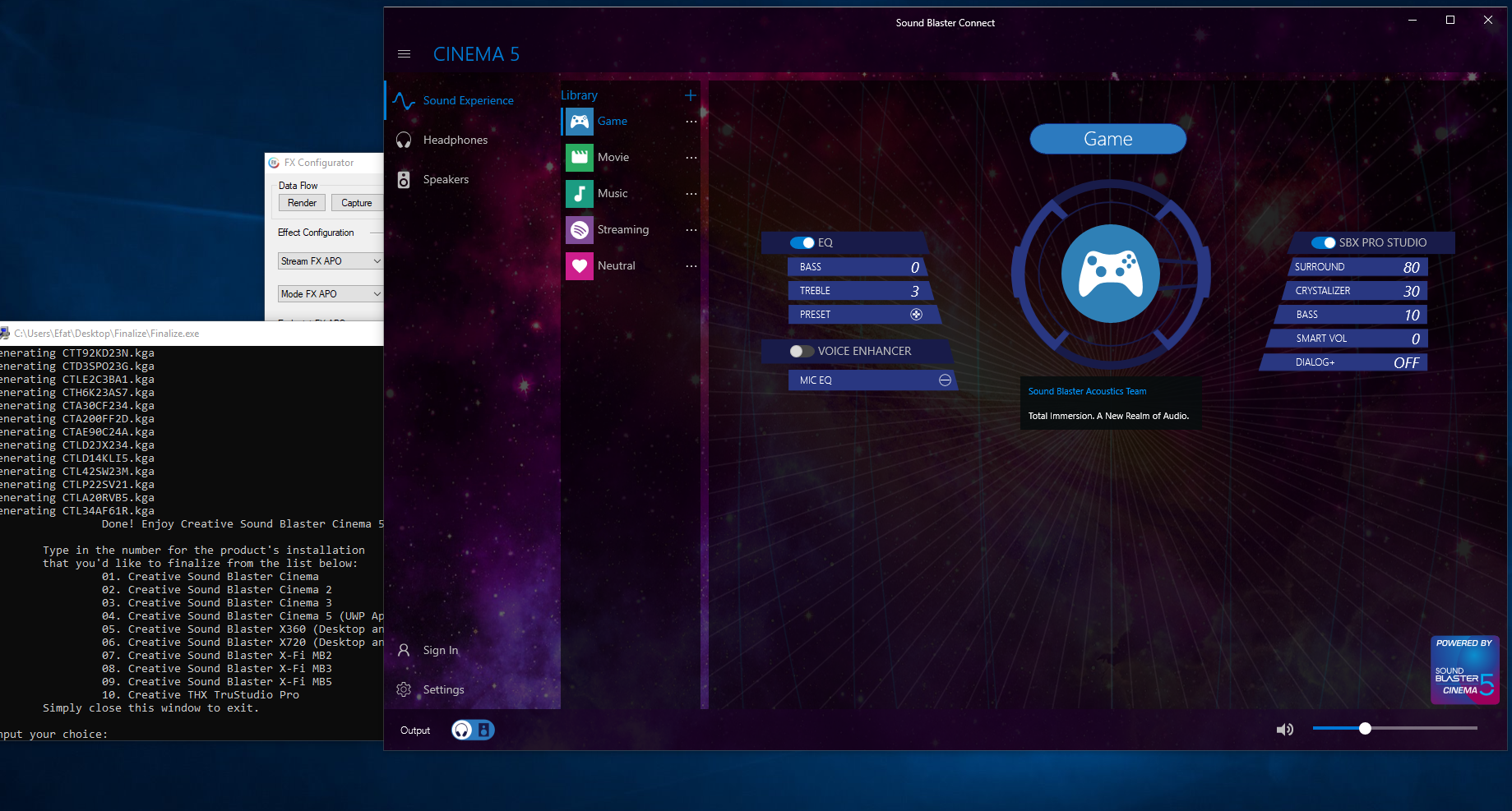Open the hamburger navigation menu
The width and height of the screenshot is (1512, 811).
click(404, 54)
